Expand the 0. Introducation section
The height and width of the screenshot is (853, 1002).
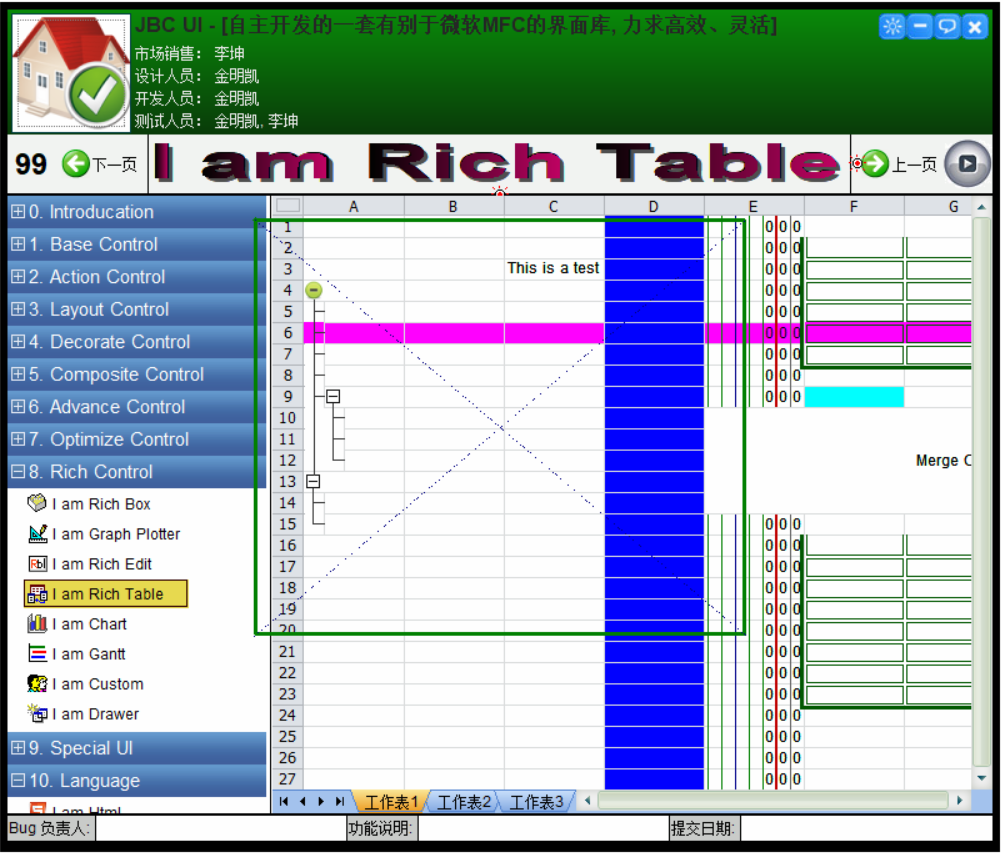18,212
